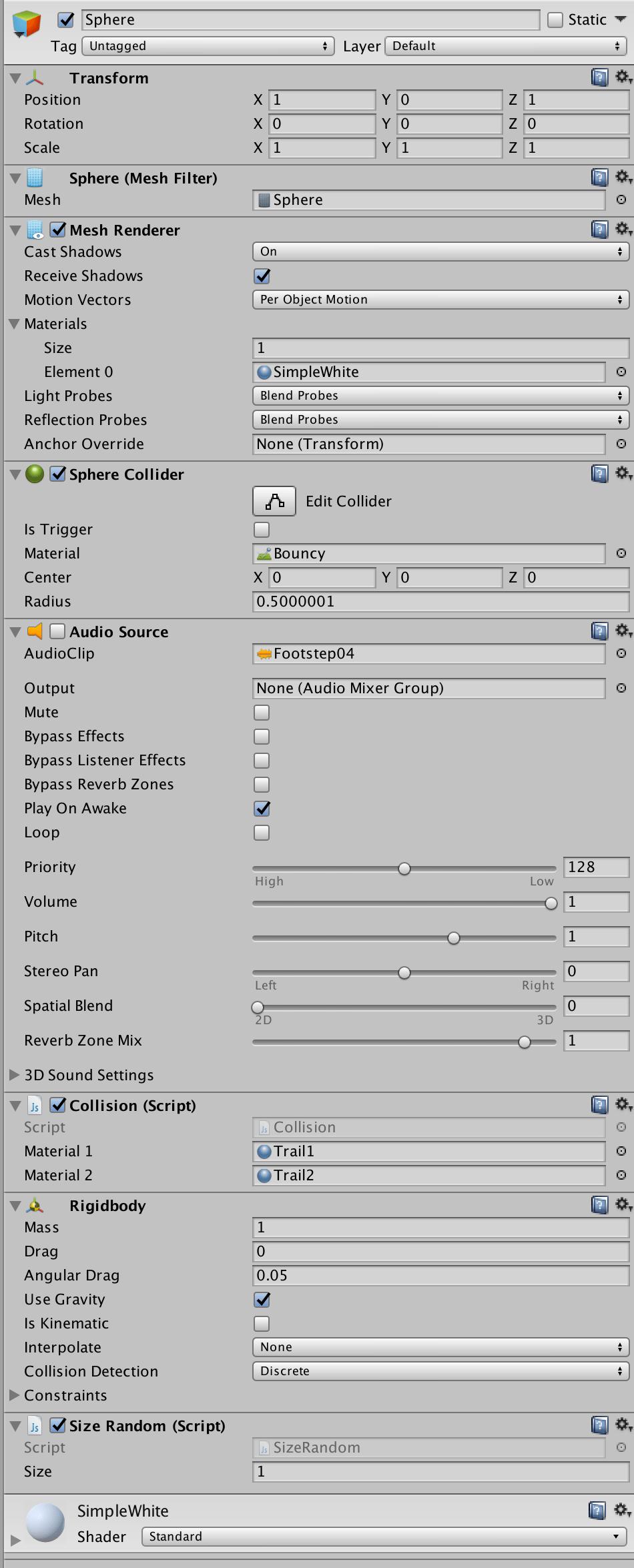Enable the Static checkbox
Image resolution: width=634 pixels, height=1568 pixels.
pyautogui.click(x=555, y=20)
